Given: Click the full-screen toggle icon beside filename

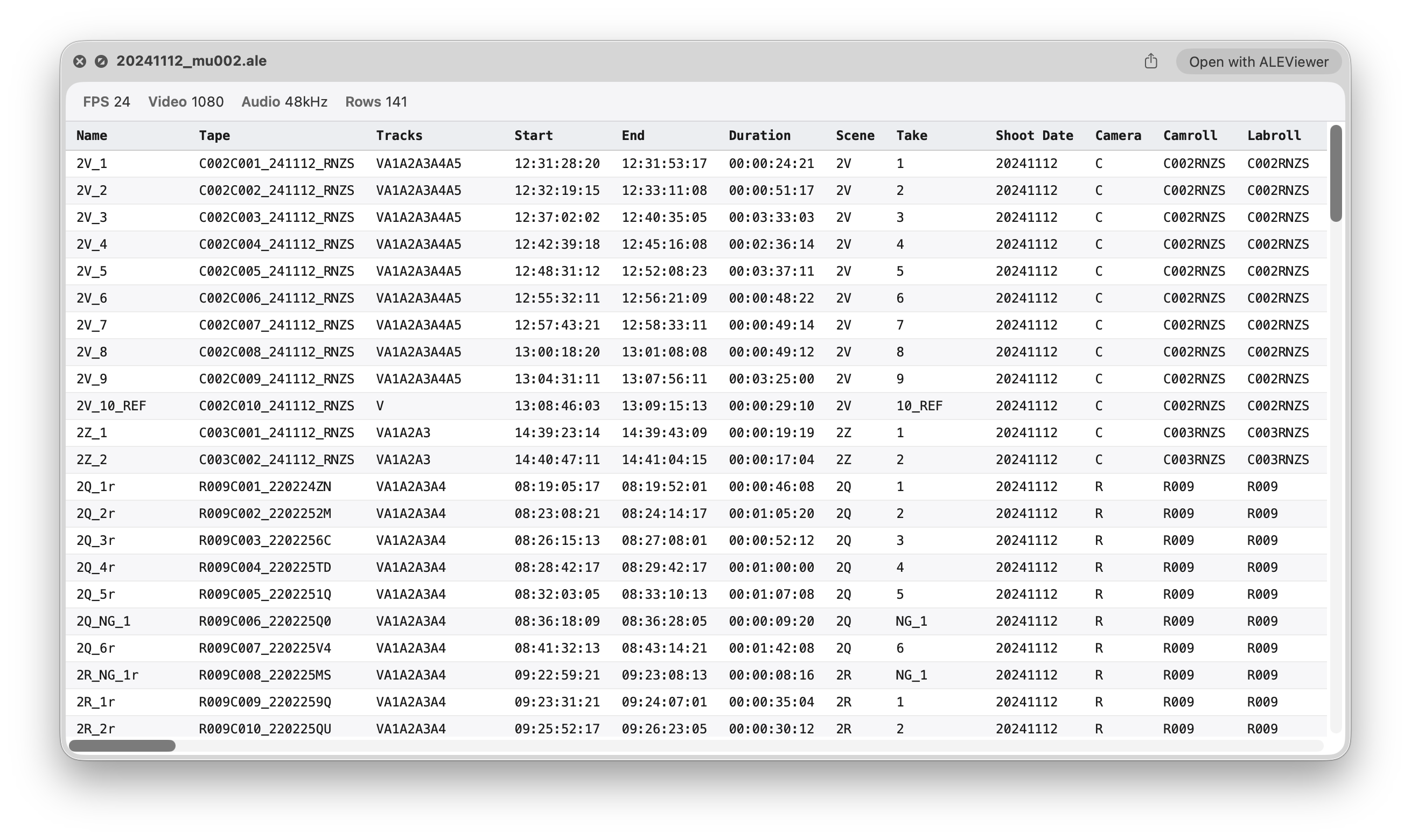Looking at the screenshot, I should click(x=101, y=61).
